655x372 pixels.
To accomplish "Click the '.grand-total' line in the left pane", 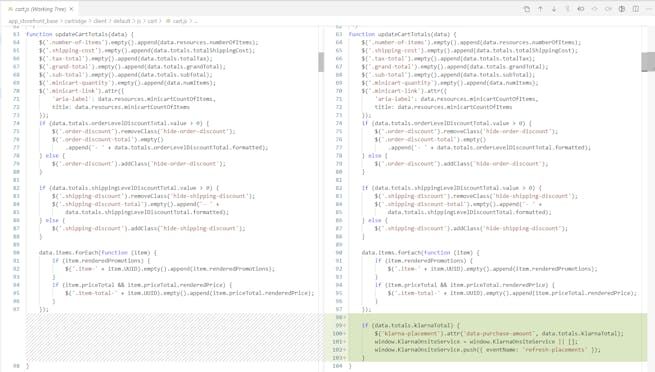I will click(x=132, y=66).
